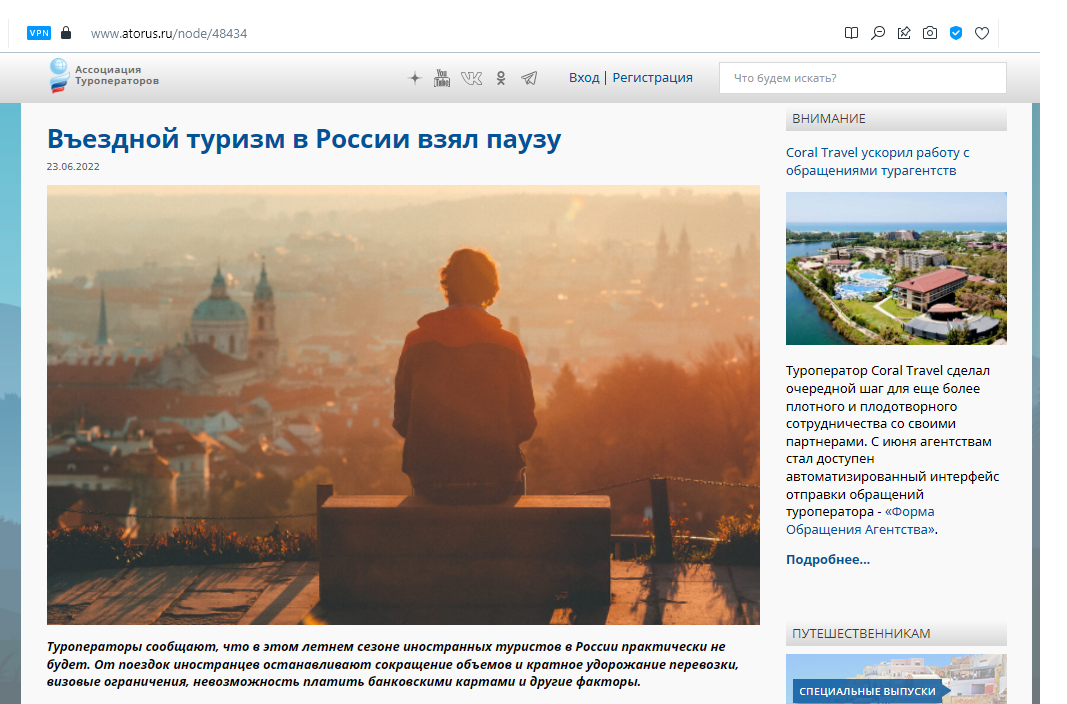Image resolution: width=1067 pixels, height=704 pixels.
Task: Click the Вход login link
Action: 584,78
